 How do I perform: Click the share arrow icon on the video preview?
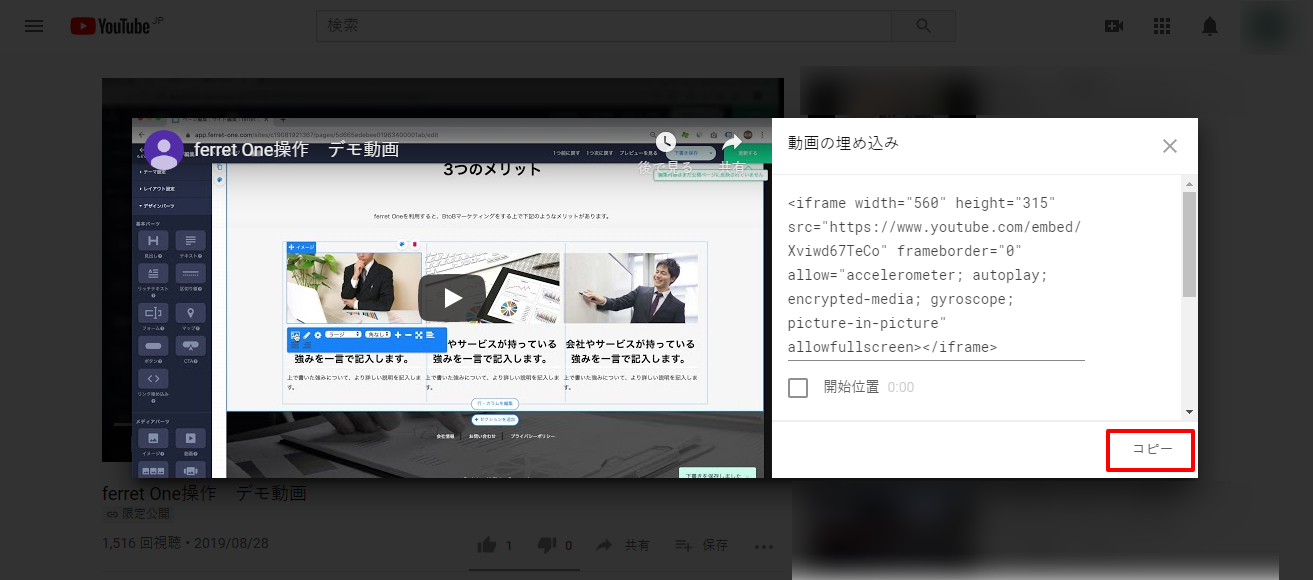coord(732,142)
